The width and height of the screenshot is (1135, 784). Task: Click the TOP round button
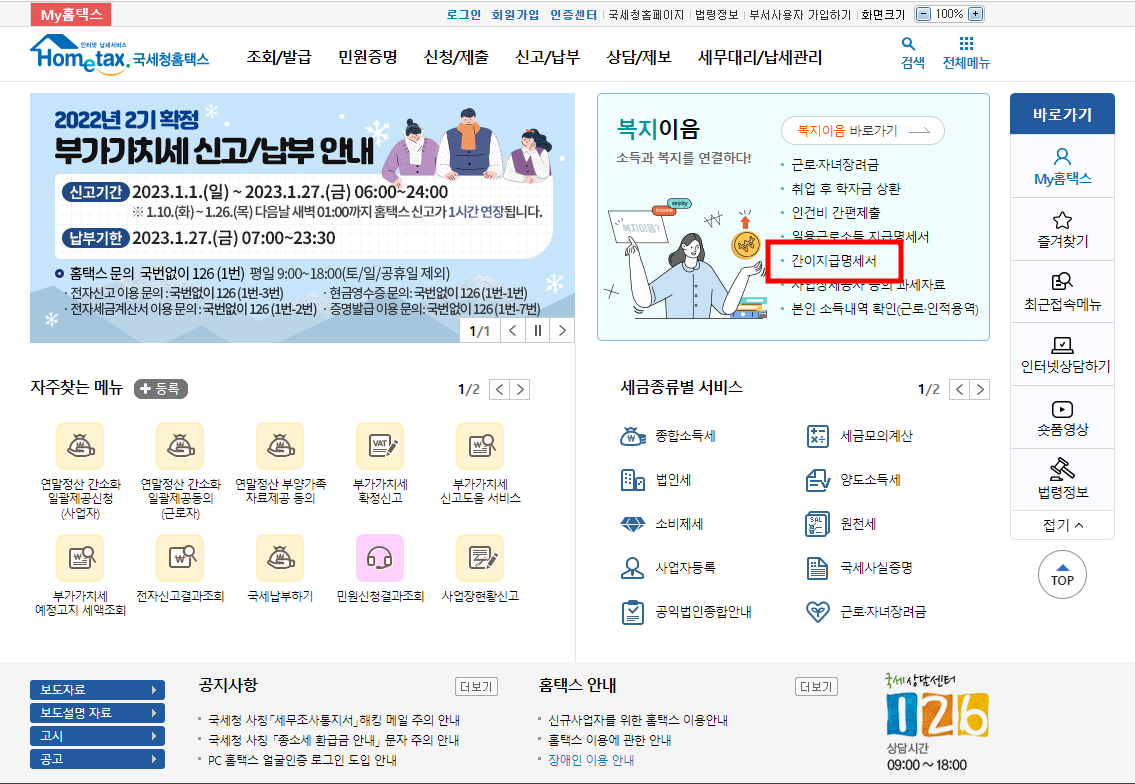(x=1062, y=575)
